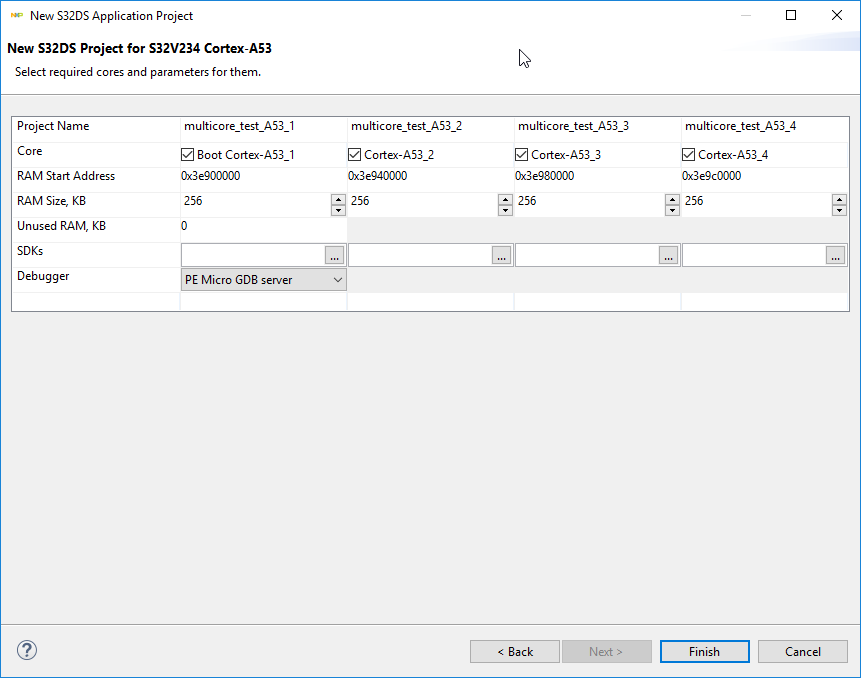Toggle the Cortex-A53_2 core checkbox
Image resolution: width=861 pixels, height=678 pixels.
[355, 155]
